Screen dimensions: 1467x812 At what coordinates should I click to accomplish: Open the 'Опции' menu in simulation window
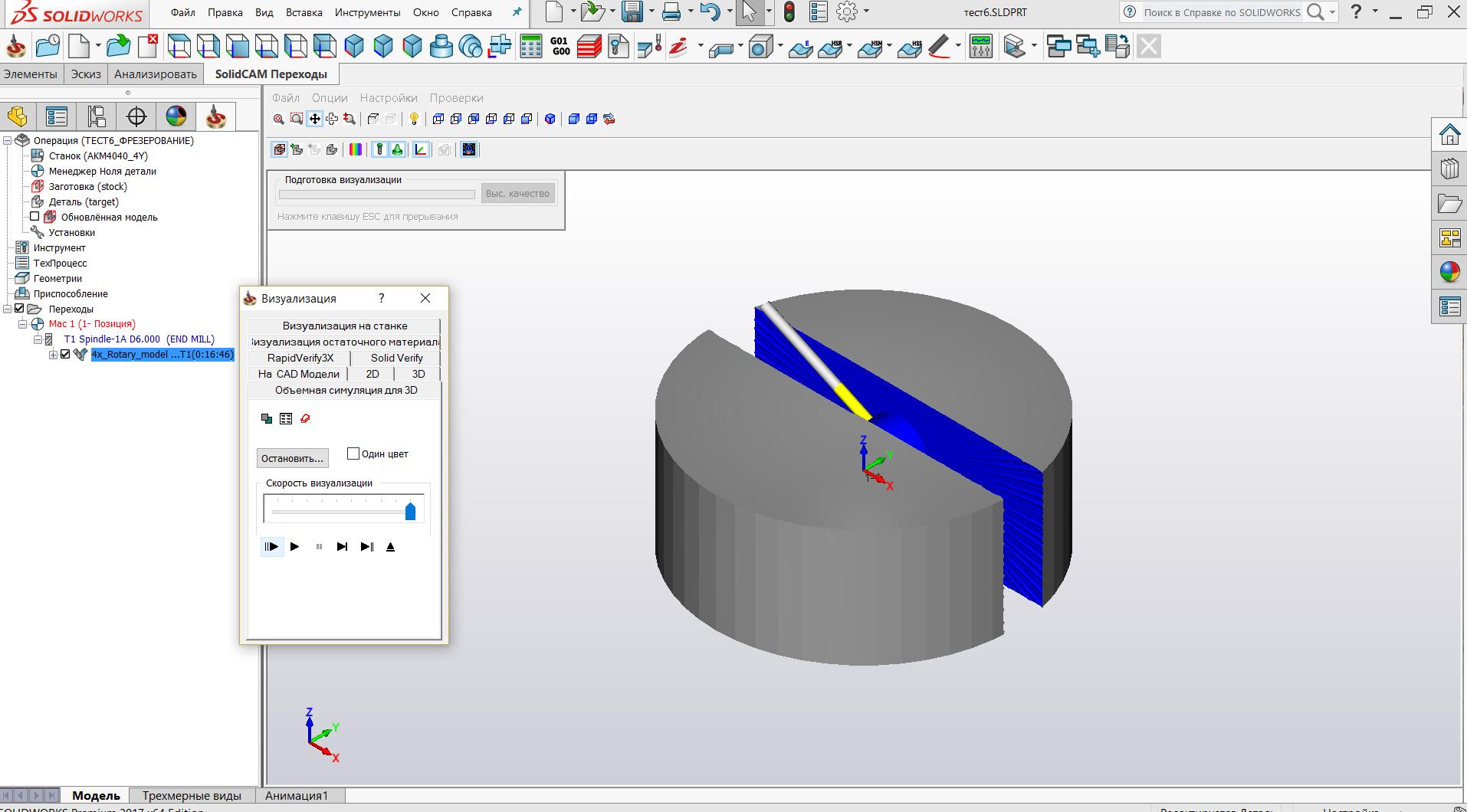tap(330, 98)
